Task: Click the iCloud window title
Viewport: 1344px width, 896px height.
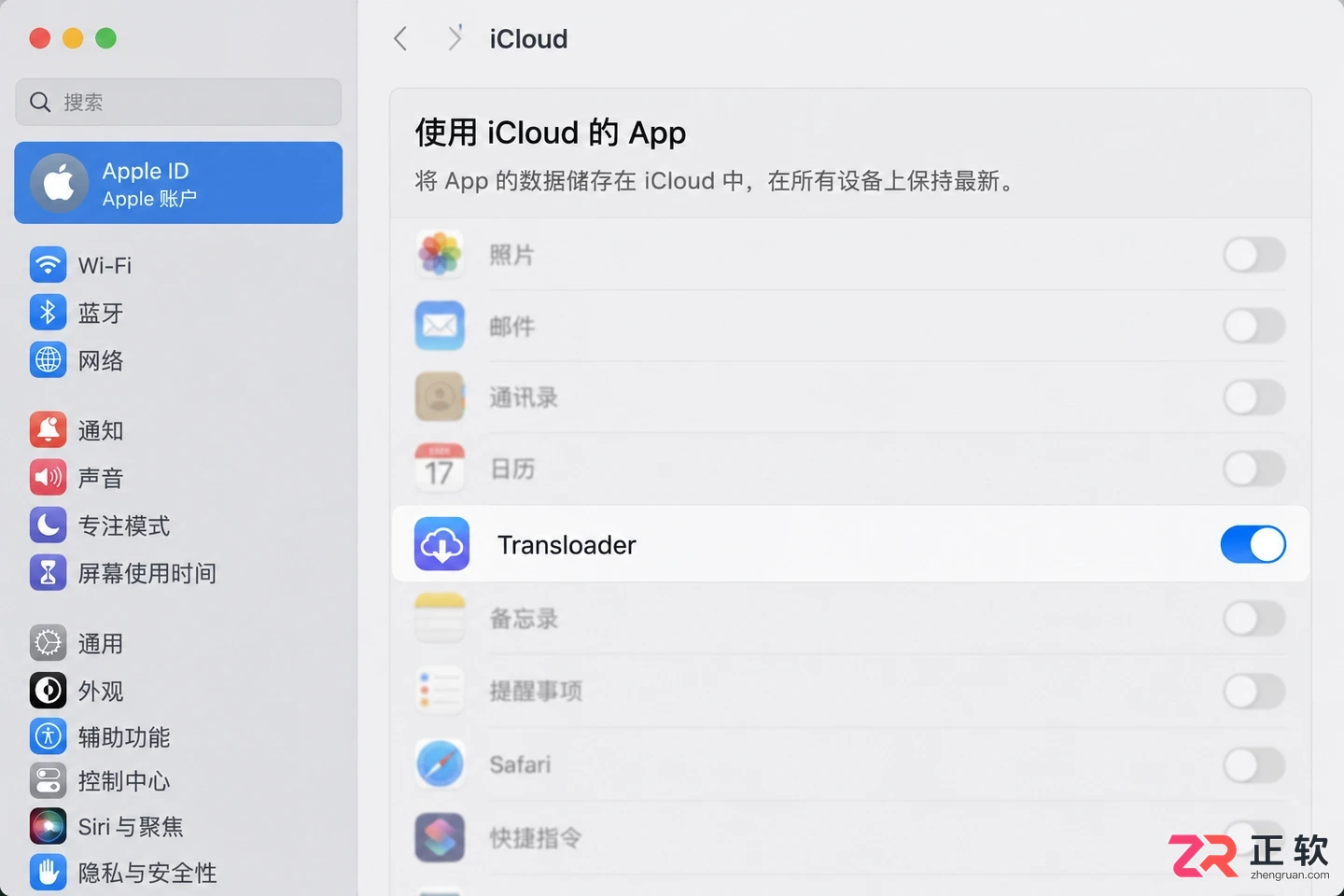Action: [528, 39]
